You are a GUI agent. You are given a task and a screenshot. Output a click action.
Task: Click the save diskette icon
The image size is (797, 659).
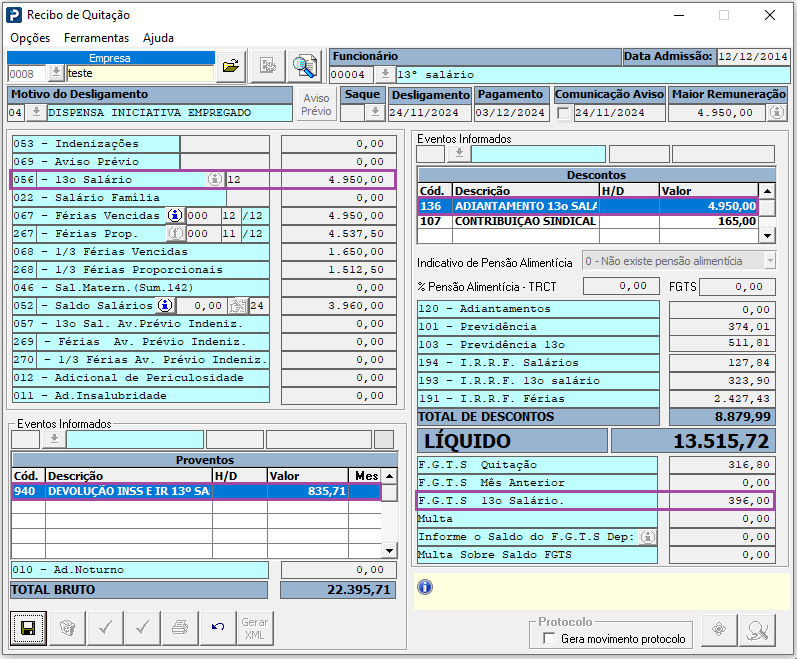click(x=28, y=628)
